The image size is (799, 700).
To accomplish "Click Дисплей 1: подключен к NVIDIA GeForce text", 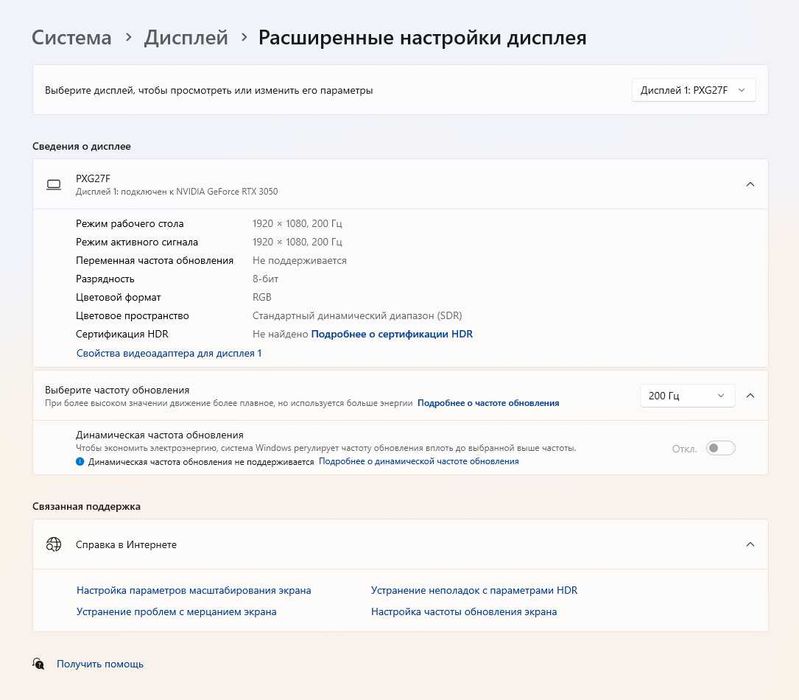I will pos(177,192).
